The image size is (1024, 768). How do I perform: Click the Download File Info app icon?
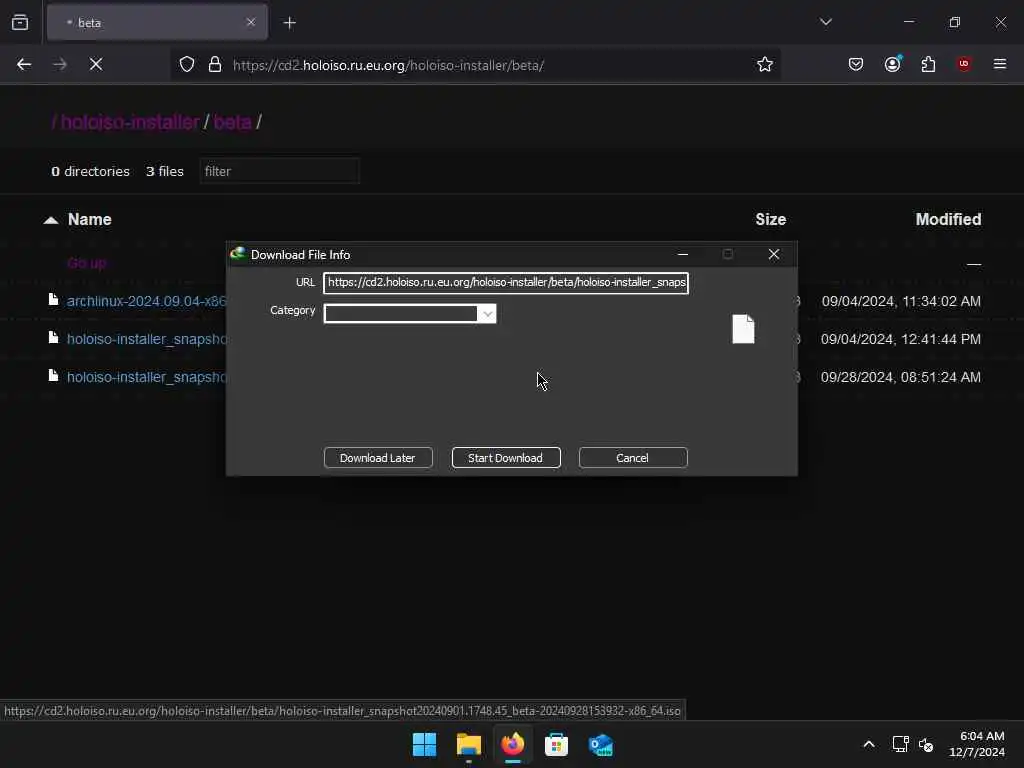[238, 253]
